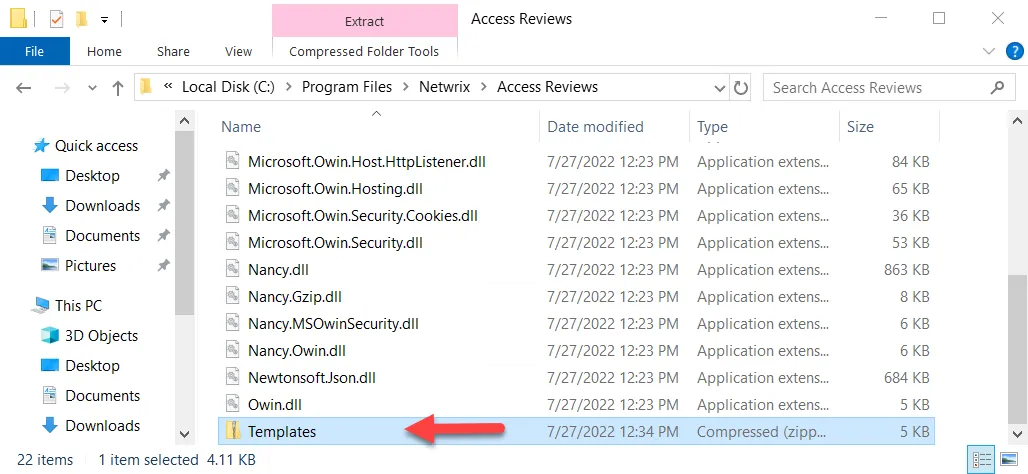Open Help with the question mark icon
This screenshot has width=1028, height=474.
point(1014,51)
